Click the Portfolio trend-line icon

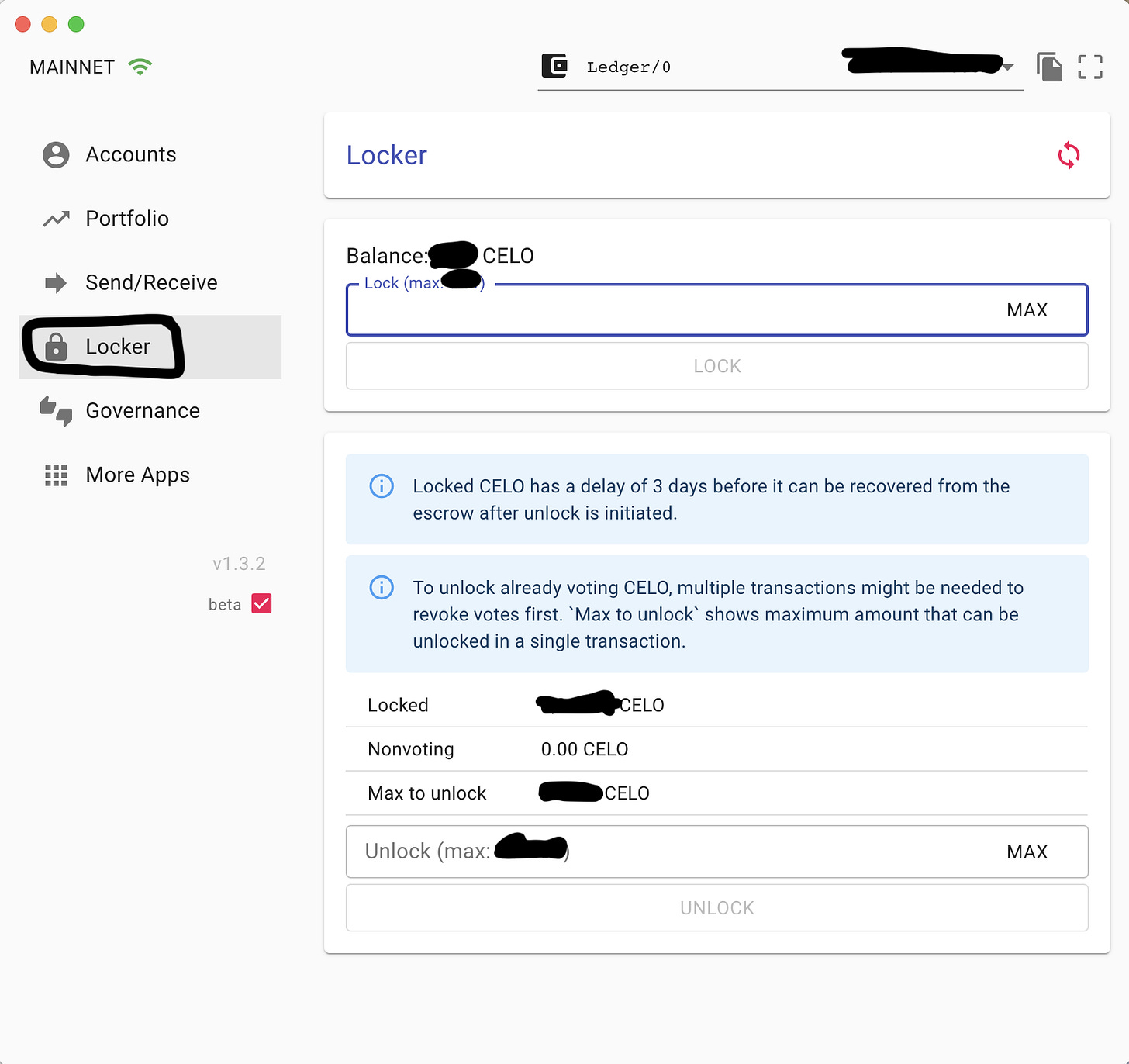point(56,219)
